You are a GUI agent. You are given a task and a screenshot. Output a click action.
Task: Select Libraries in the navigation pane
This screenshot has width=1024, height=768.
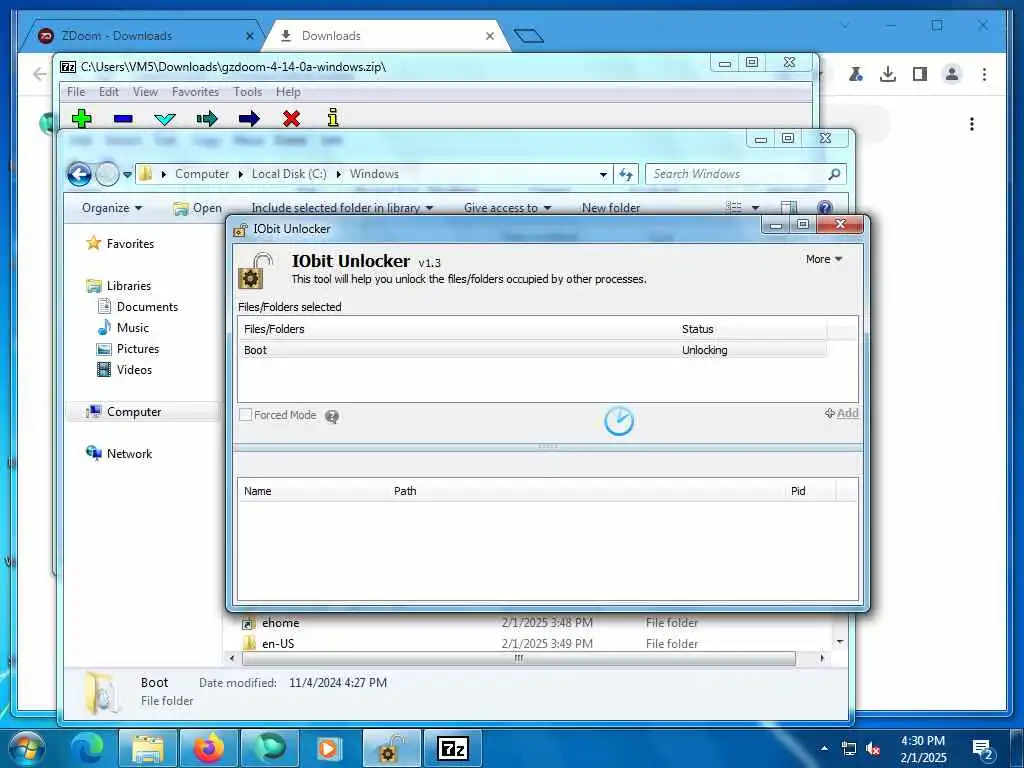(x=129, y=285)
